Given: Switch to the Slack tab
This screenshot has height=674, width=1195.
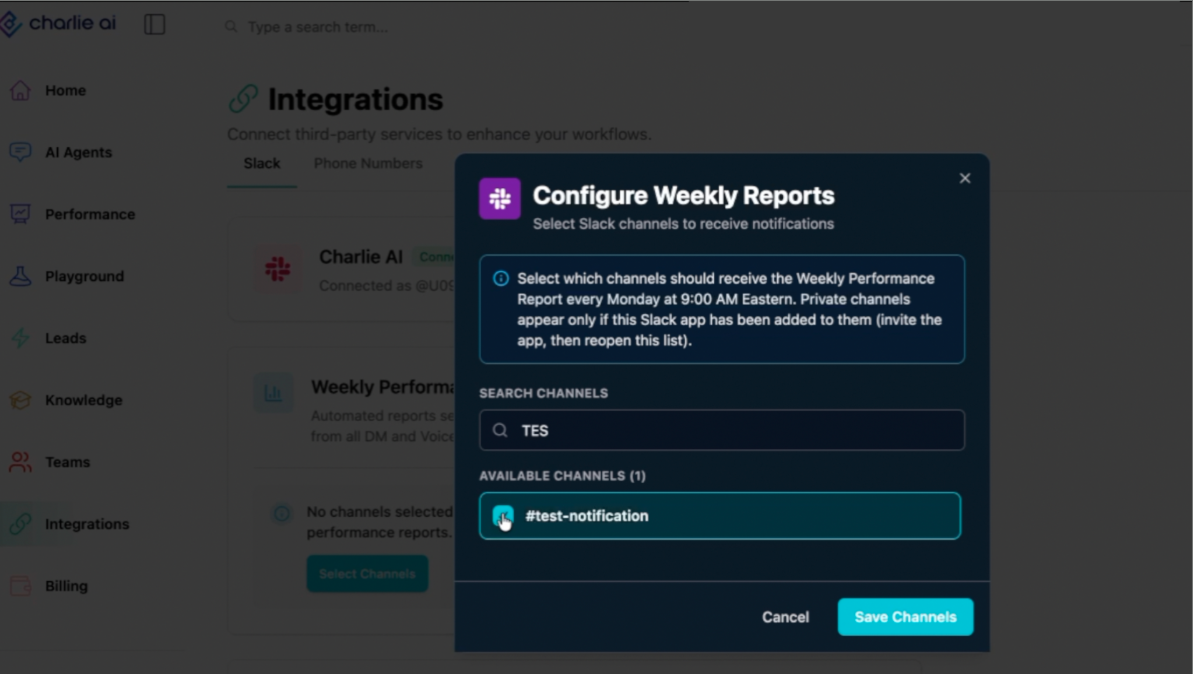Looking at the screenshot, I should click(261, 163).
